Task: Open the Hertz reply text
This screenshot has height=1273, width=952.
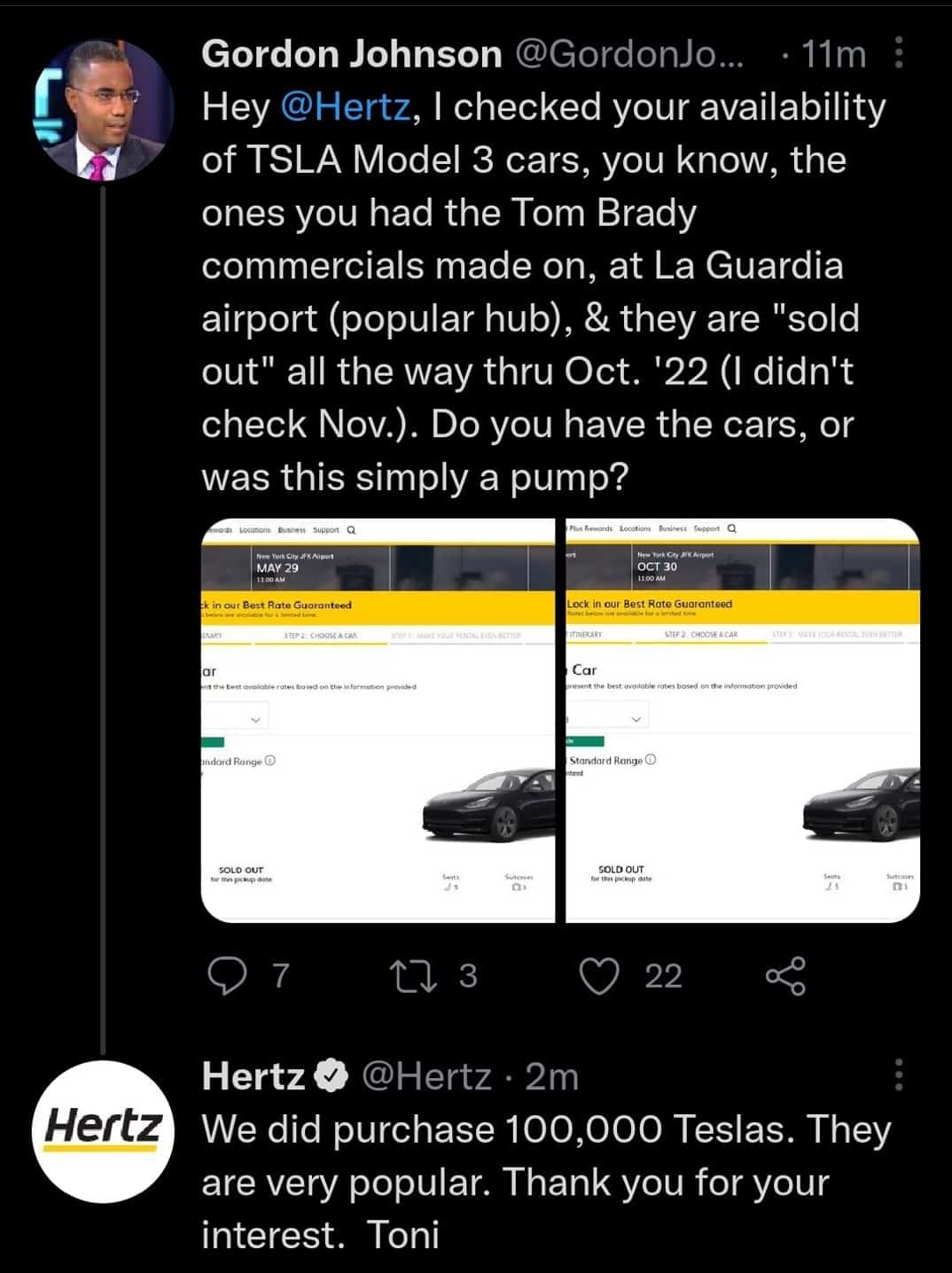Action: coord(545,1181)
